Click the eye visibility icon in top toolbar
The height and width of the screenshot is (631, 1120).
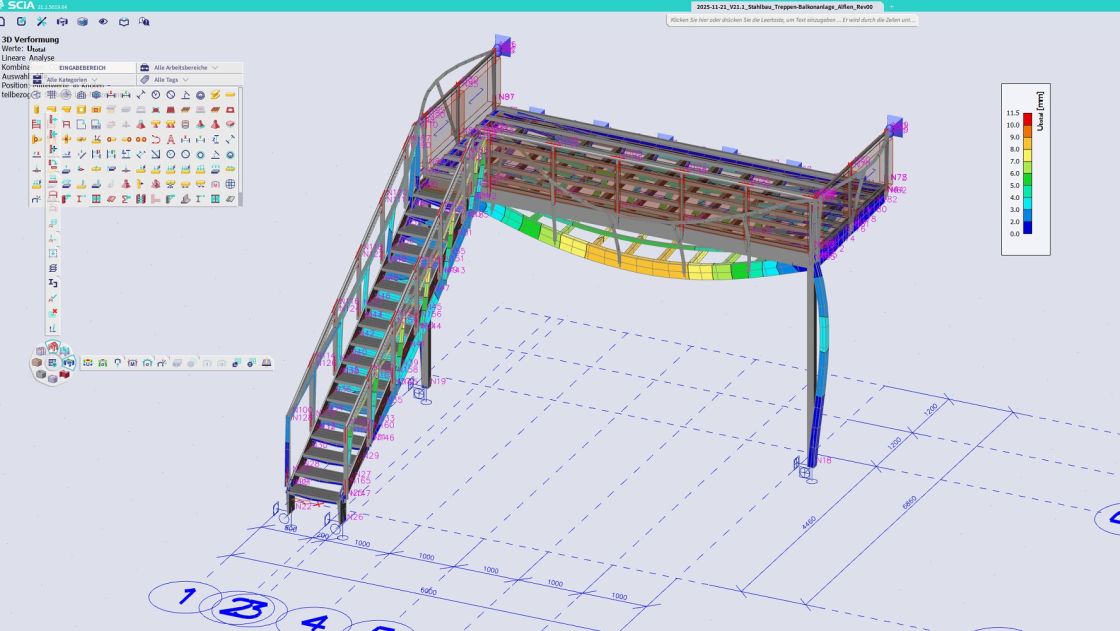coord(103,21)
